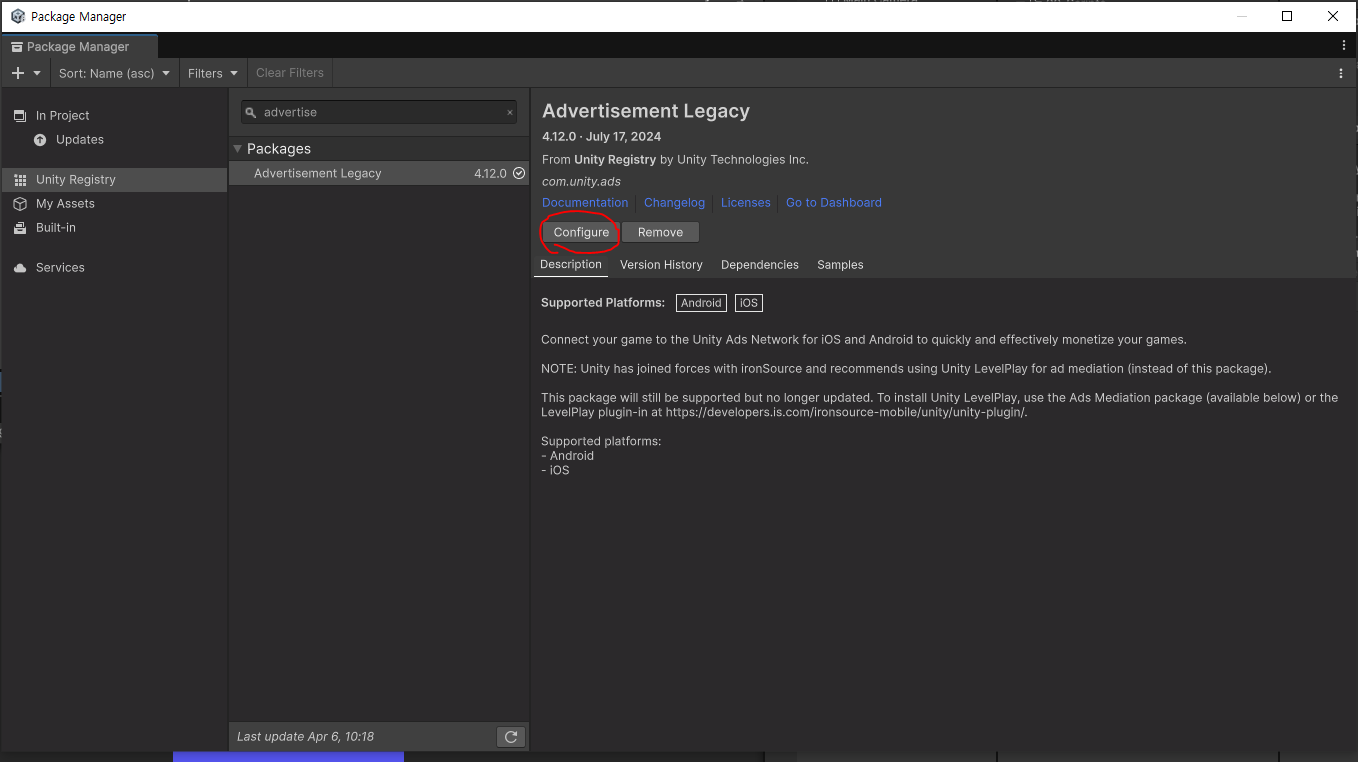Click the Unity Registry grid icon

click(x=19, y=180)
